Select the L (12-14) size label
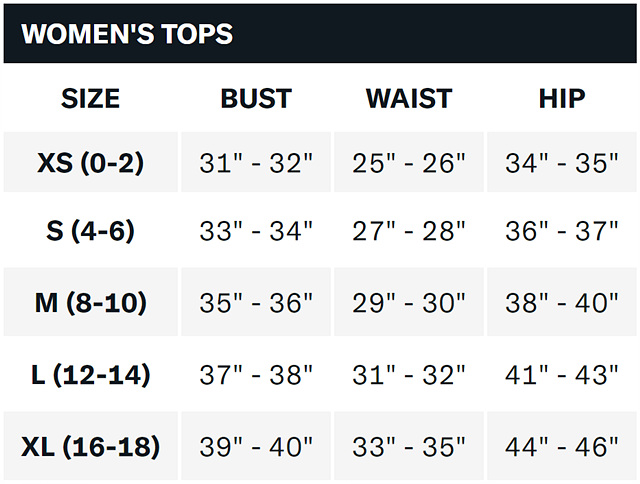640x484 pixels. [90, 375]
